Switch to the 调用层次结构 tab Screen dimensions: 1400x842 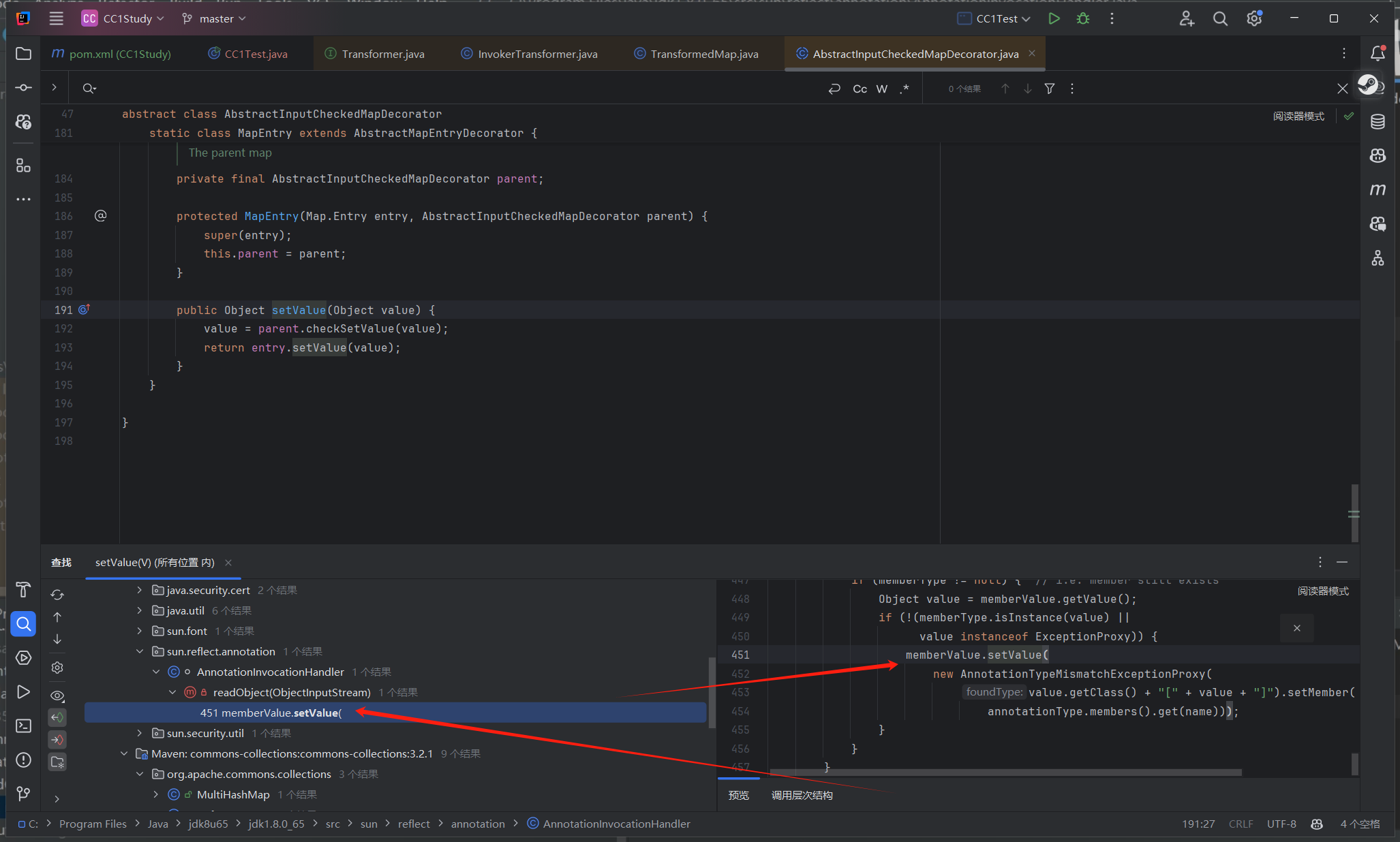[802, 795]
